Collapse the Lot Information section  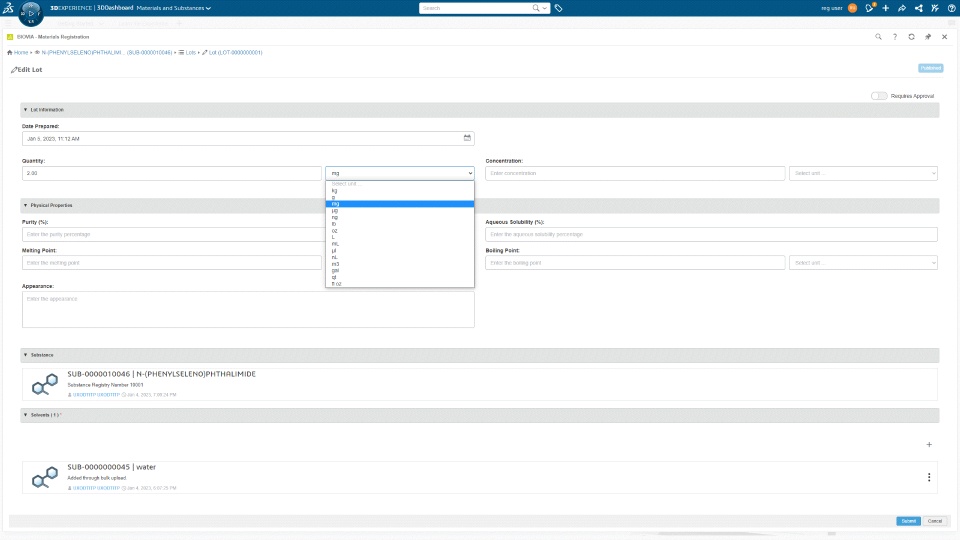click(25, 110)
